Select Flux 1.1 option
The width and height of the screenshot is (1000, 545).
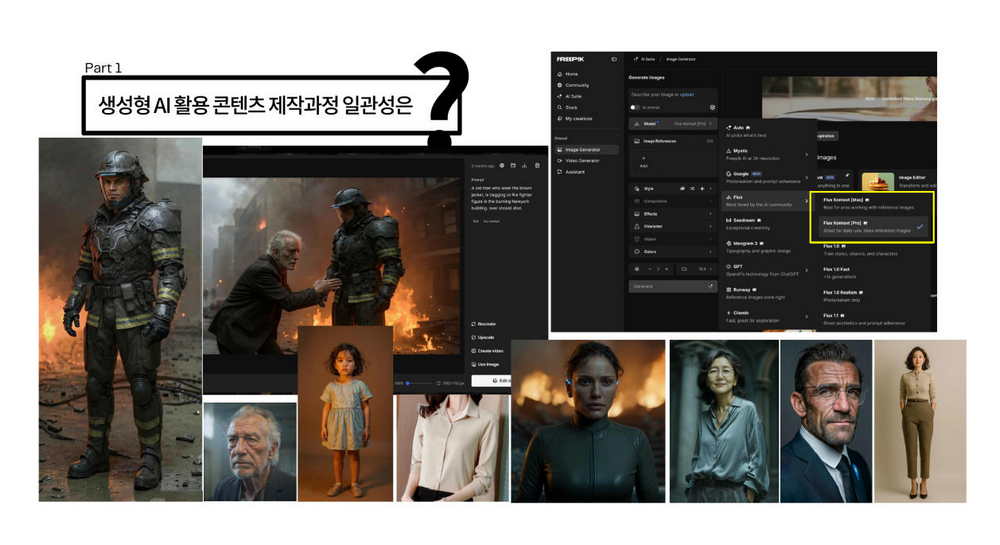872,319
